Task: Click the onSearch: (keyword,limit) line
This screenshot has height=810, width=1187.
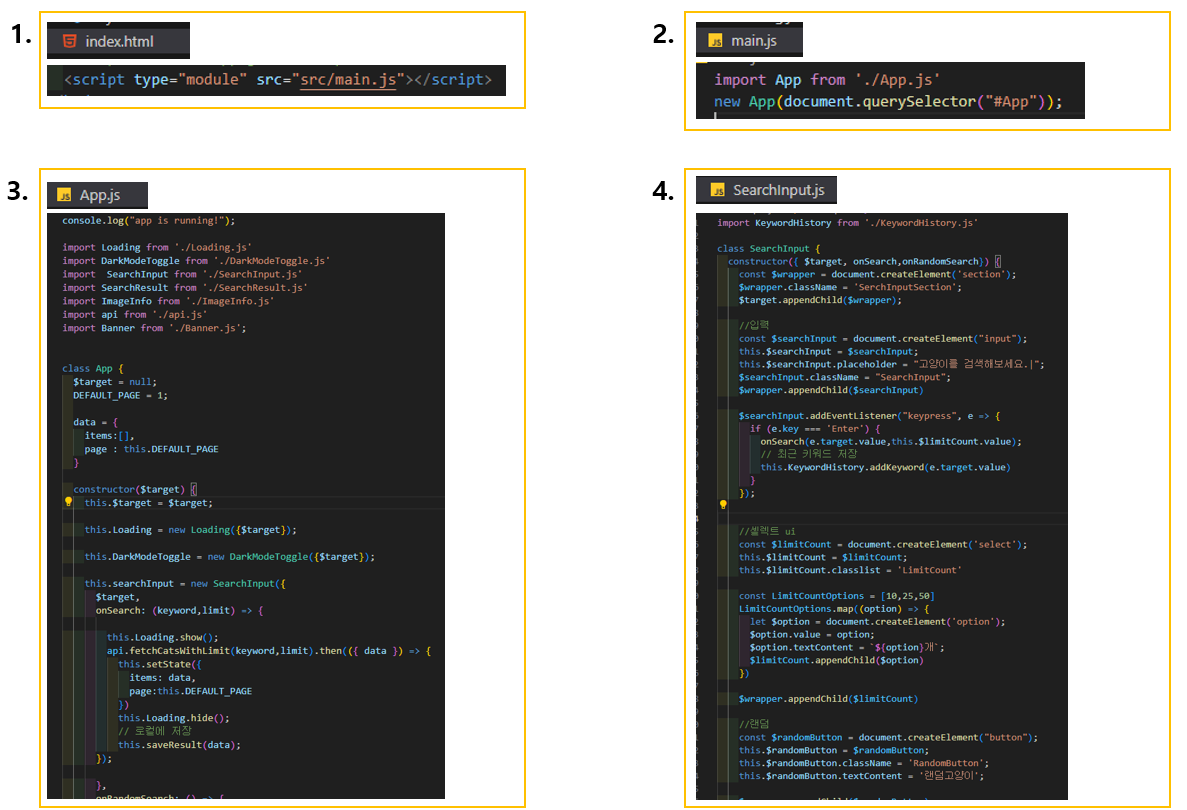Action: click(x=179, y=611)
